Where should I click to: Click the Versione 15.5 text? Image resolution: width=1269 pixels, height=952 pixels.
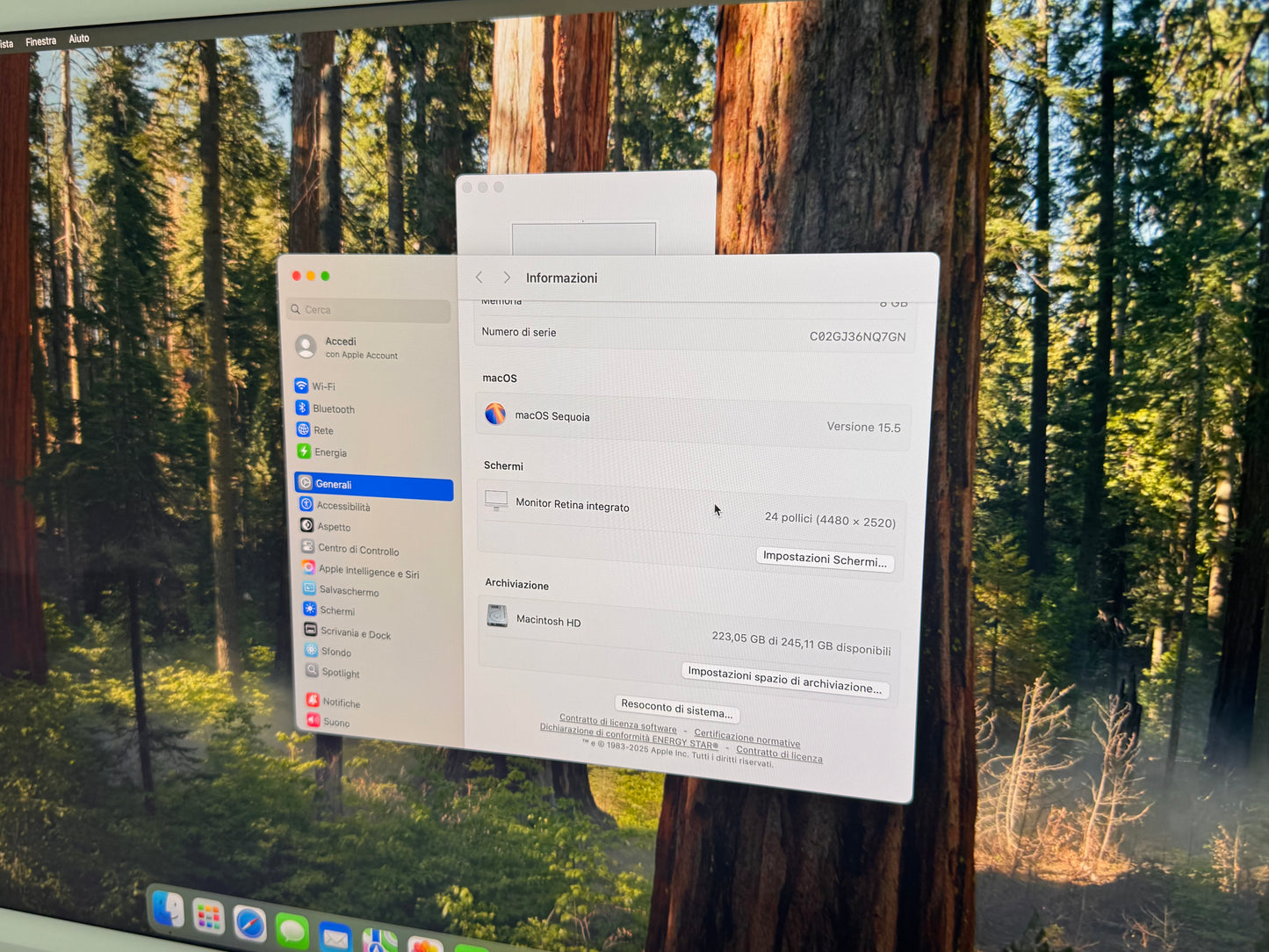864,428
